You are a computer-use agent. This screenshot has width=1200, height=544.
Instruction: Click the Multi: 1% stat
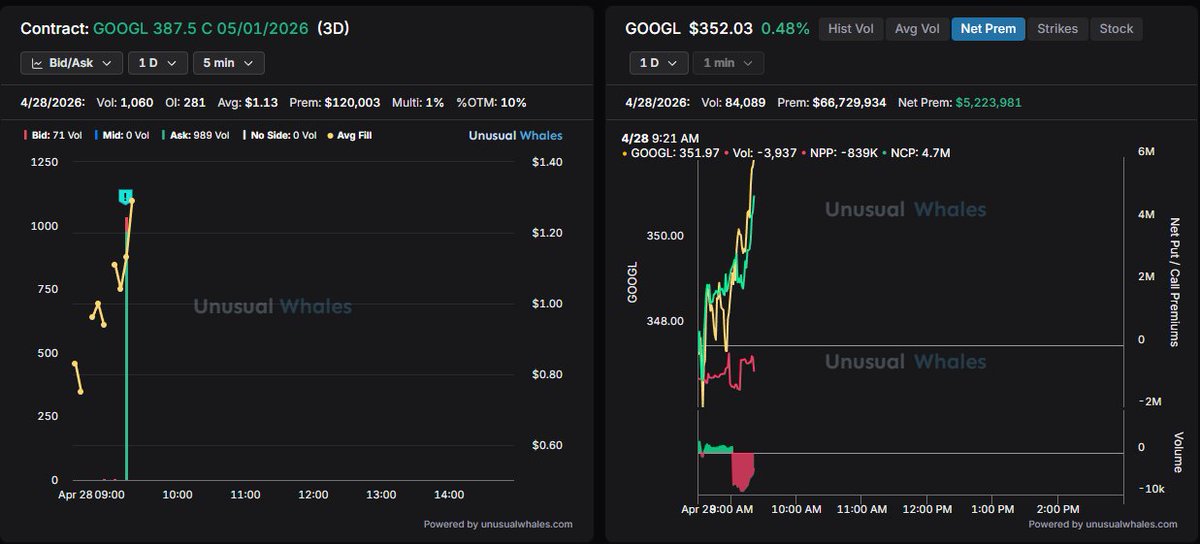pyautogui.click(x=418, y=102)
